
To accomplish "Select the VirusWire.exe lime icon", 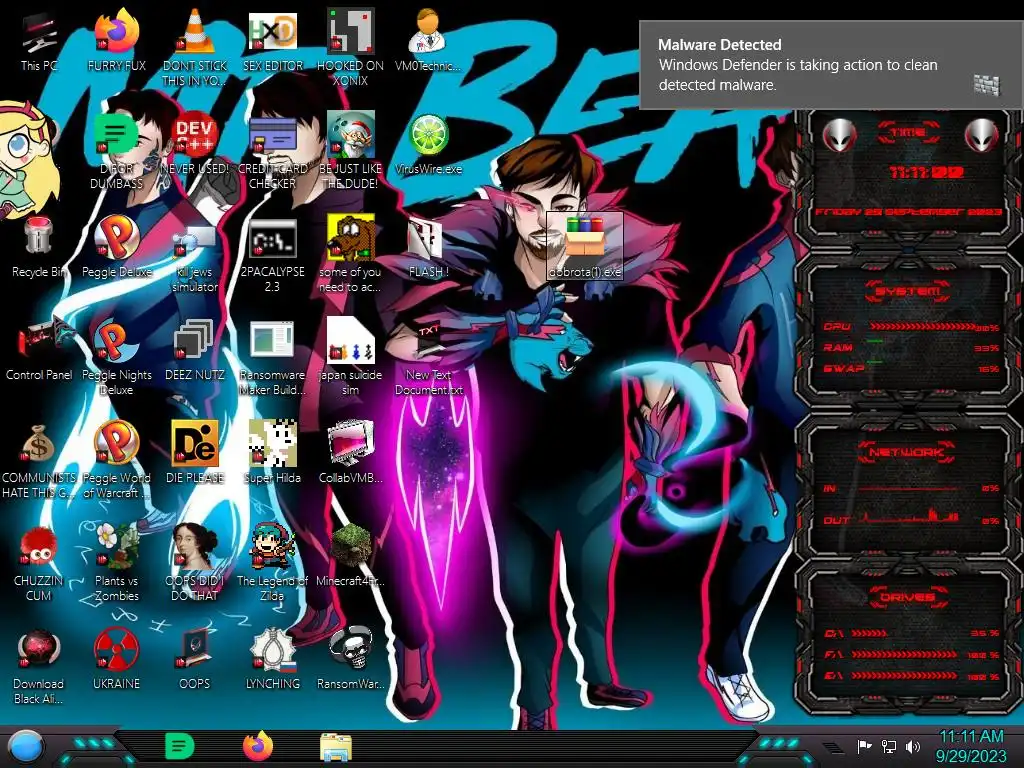I will tap(428, 145).
